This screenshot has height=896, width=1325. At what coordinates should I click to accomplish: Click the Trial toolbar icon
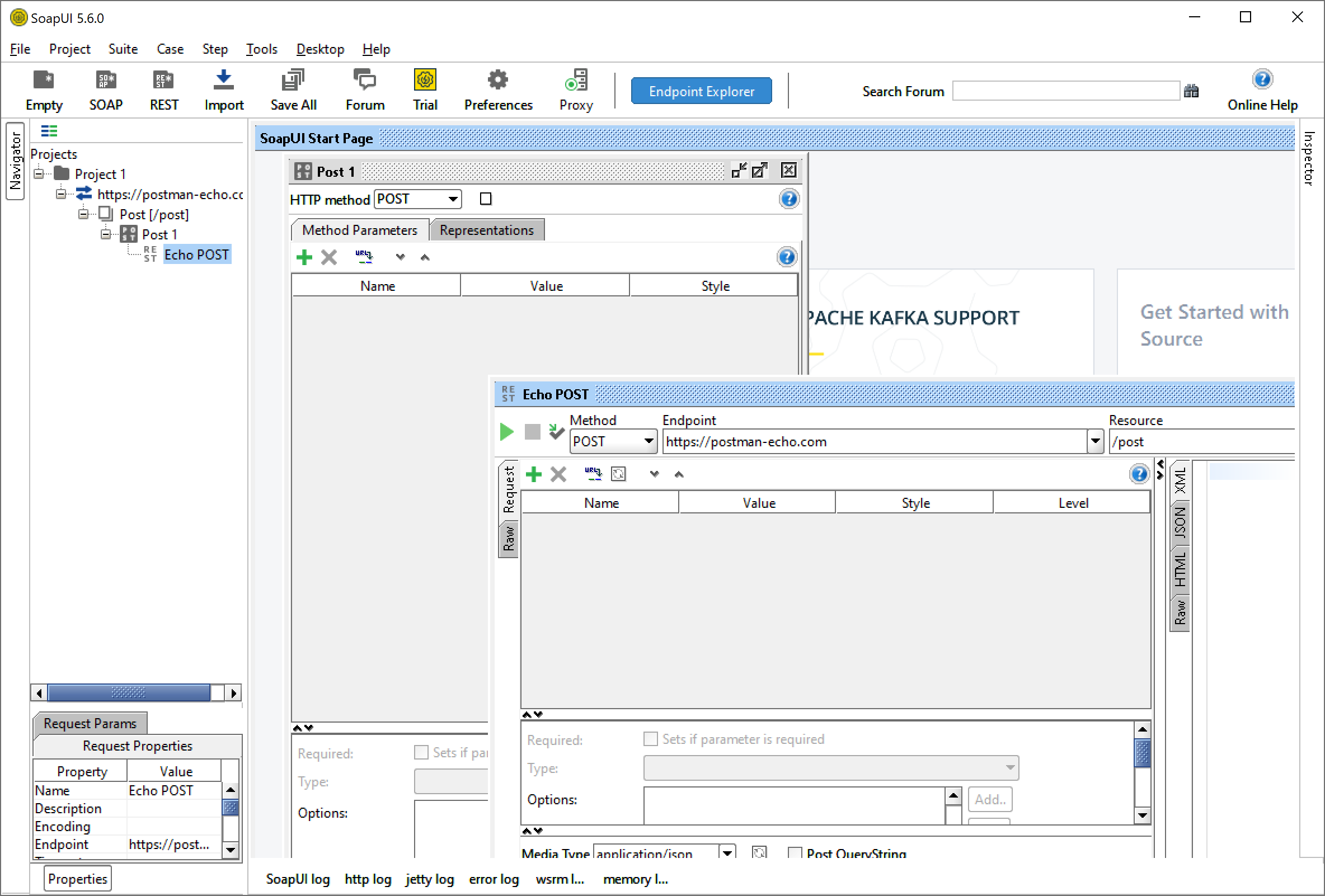425,80
